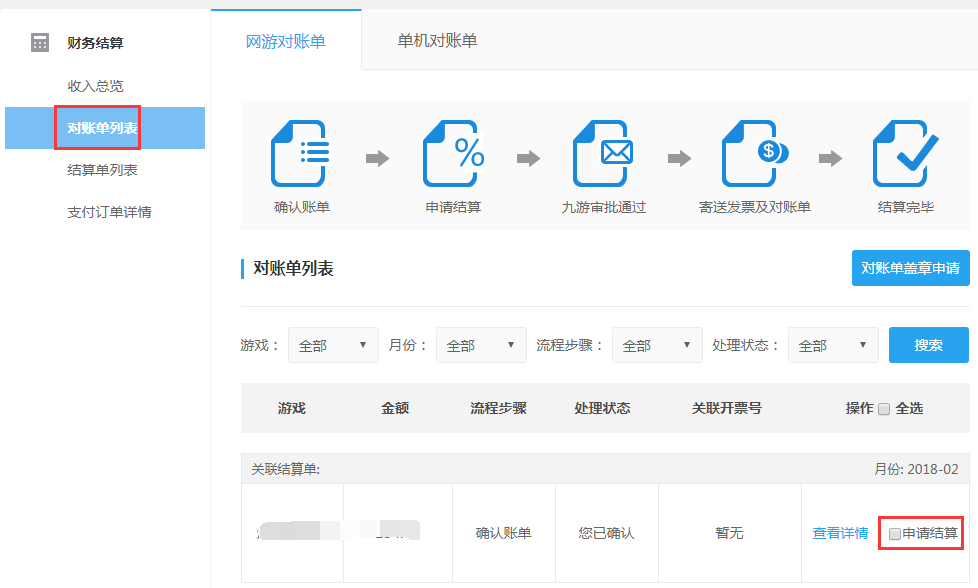Viewport: 978px width, 588px height.
Task: Click the 对账单盖章申请 button
Action: [910, 268]
